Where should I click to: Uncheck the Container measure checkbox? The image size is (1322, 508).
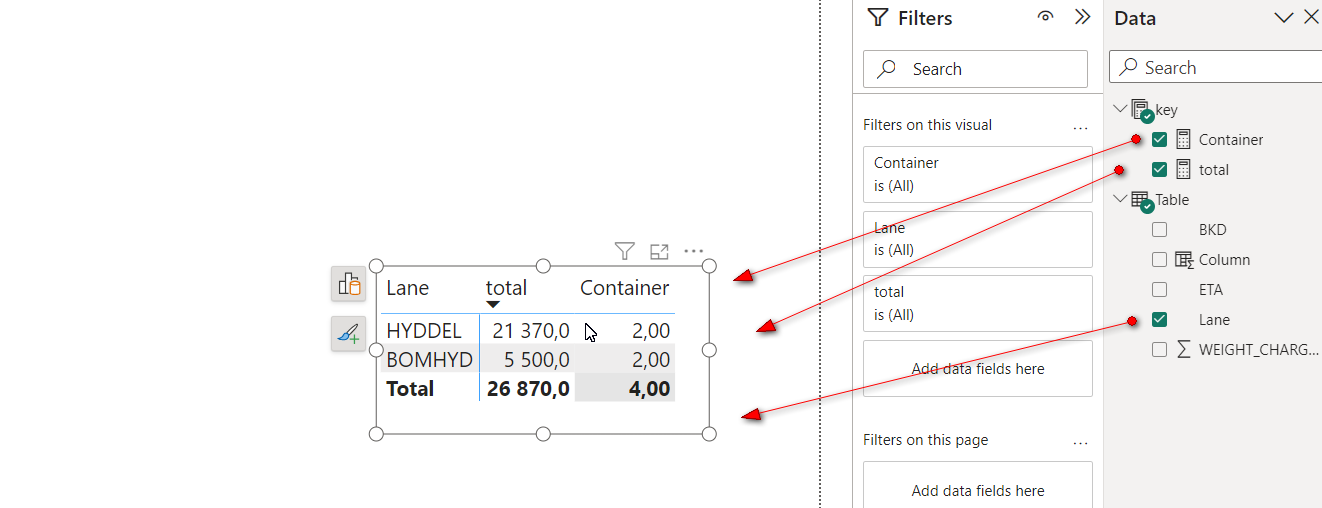pos(1159,139)
